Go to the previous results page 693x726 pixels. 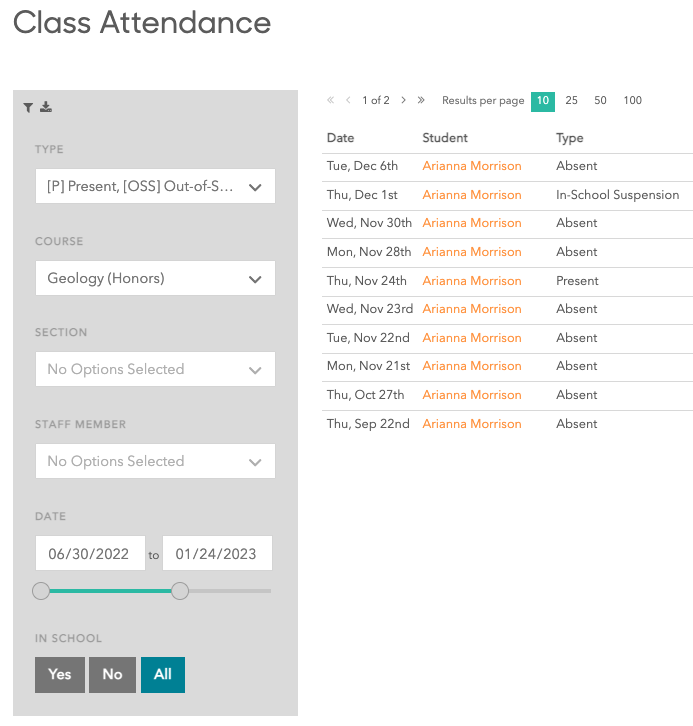(348, 100)
